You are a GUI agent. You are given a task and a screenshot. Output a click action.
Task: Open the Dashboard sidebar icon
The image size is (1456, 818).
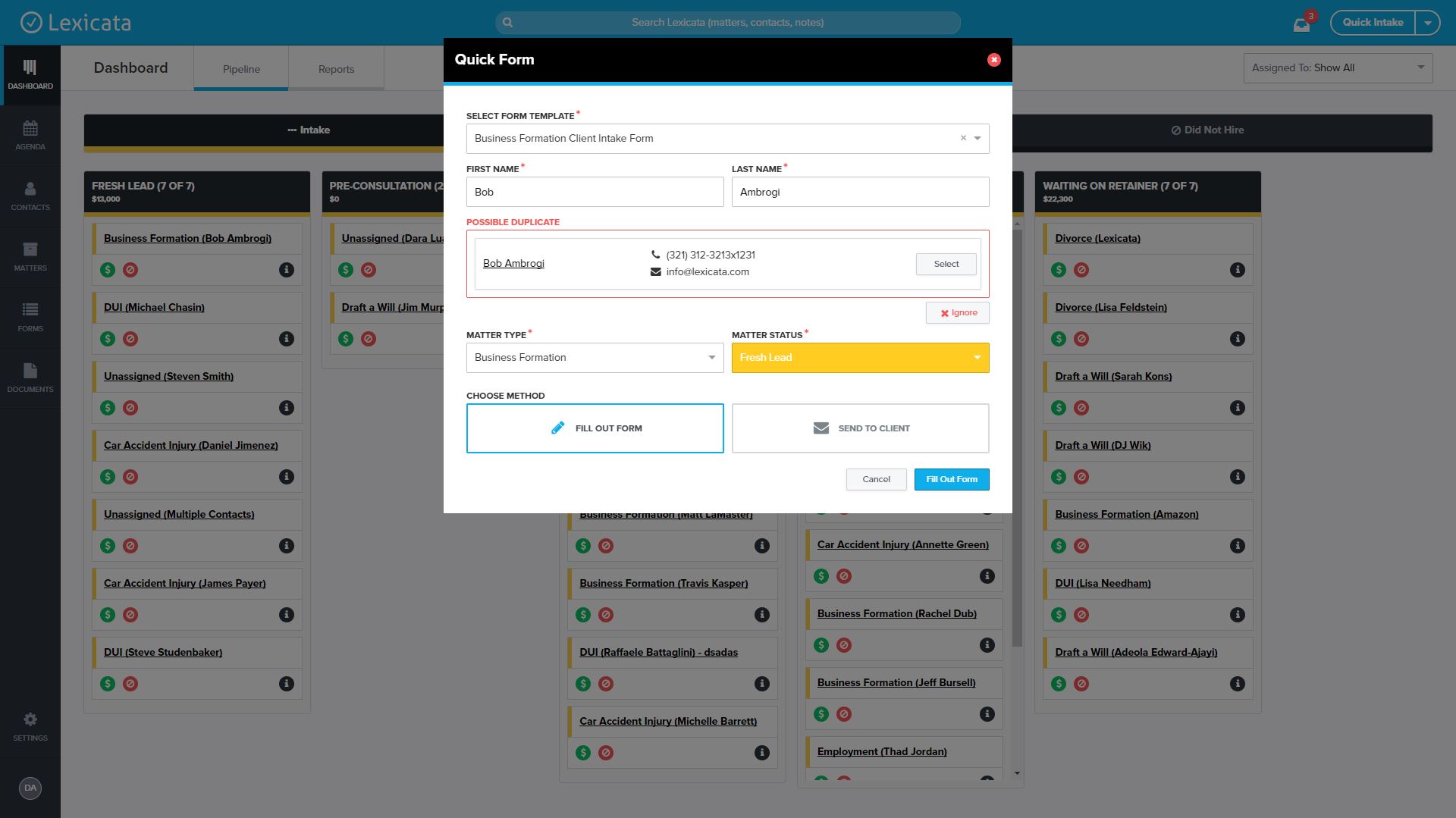pyautogui.click(x=30, y=75)
